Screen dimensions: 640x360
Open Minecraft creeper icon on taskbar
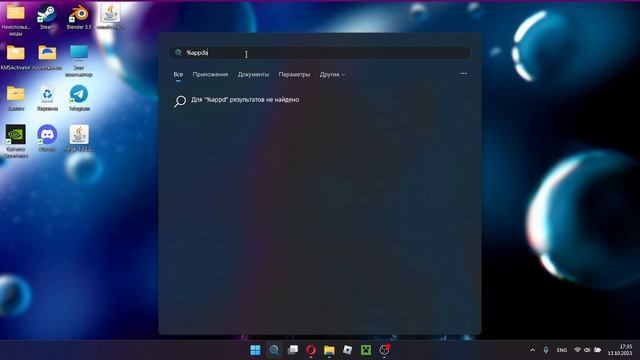tap(366, 350)
